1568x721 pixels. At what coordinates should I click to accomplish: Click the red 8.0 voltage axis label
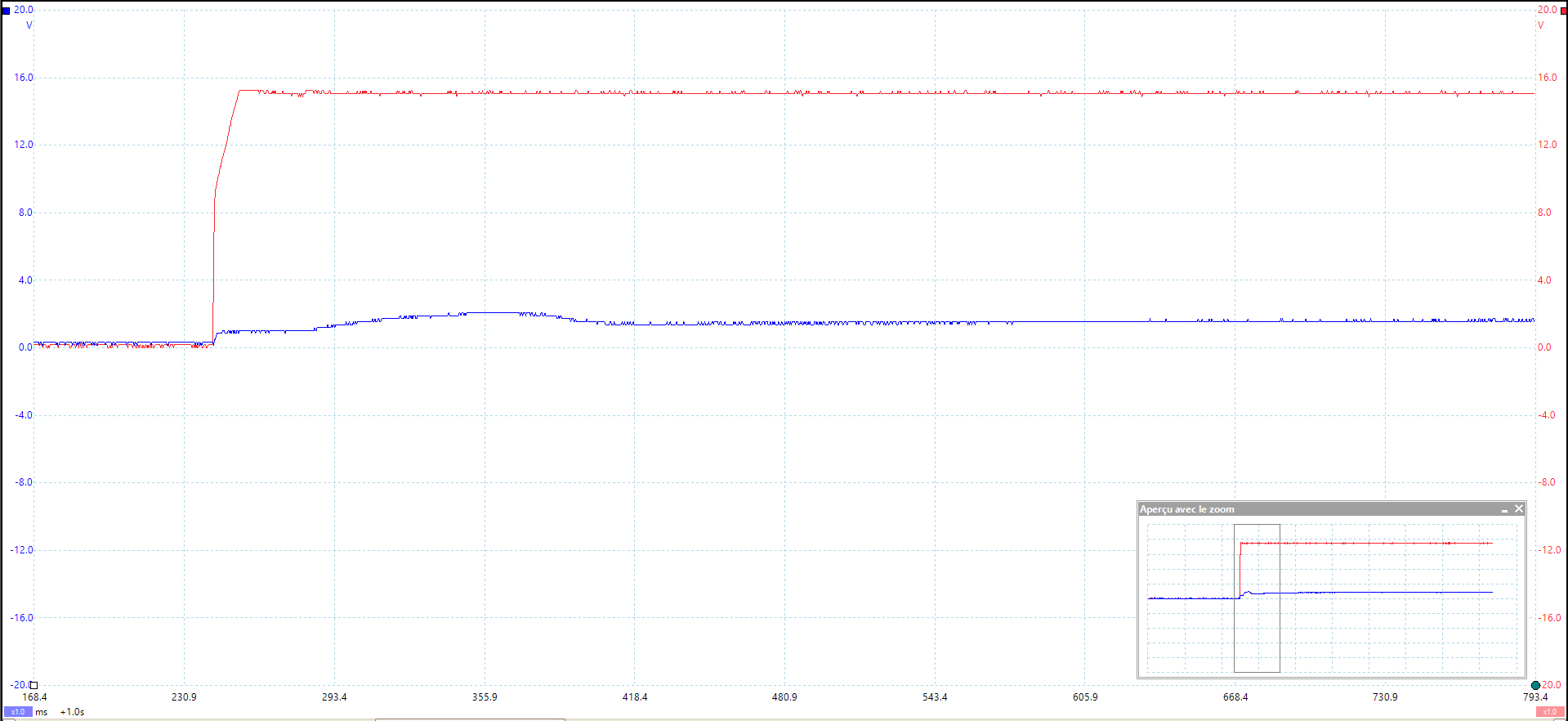1544,213
